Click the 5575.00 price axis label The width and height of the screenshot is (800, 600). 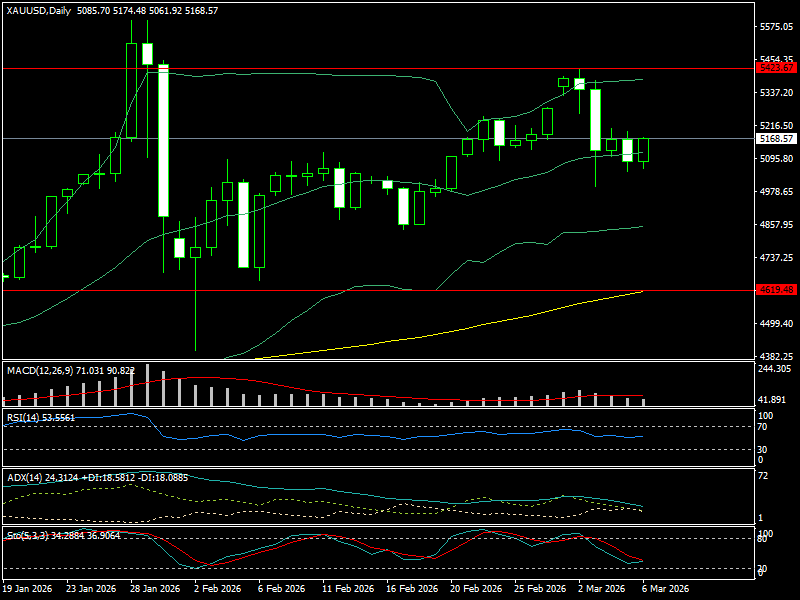(777, 27)
